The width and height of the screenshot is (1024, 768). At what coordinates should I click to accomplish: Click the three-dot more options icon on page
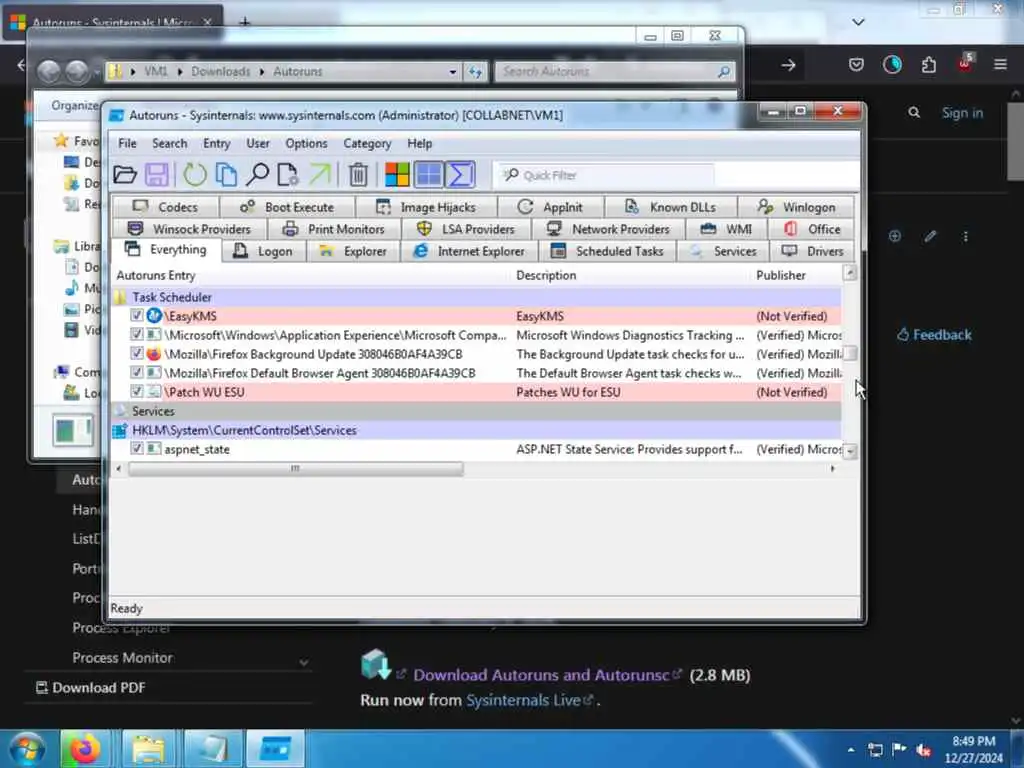(x=965, y=236)
